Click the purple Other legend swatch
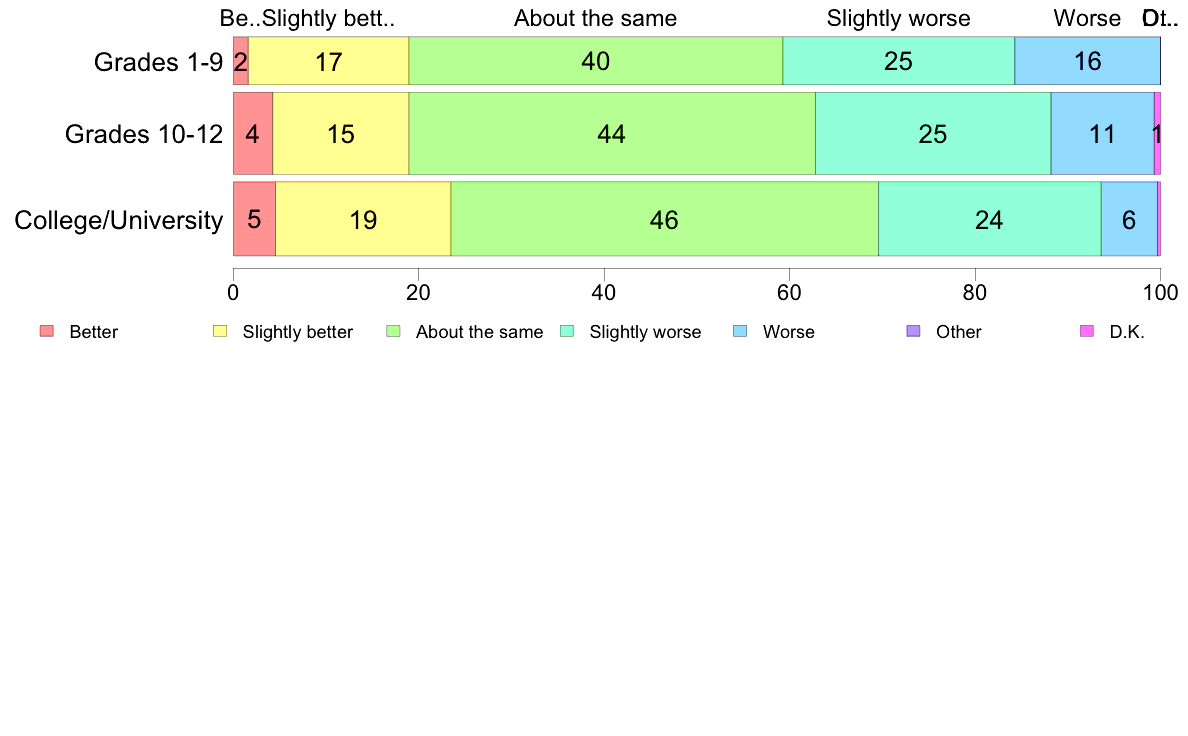 point(914,331)
